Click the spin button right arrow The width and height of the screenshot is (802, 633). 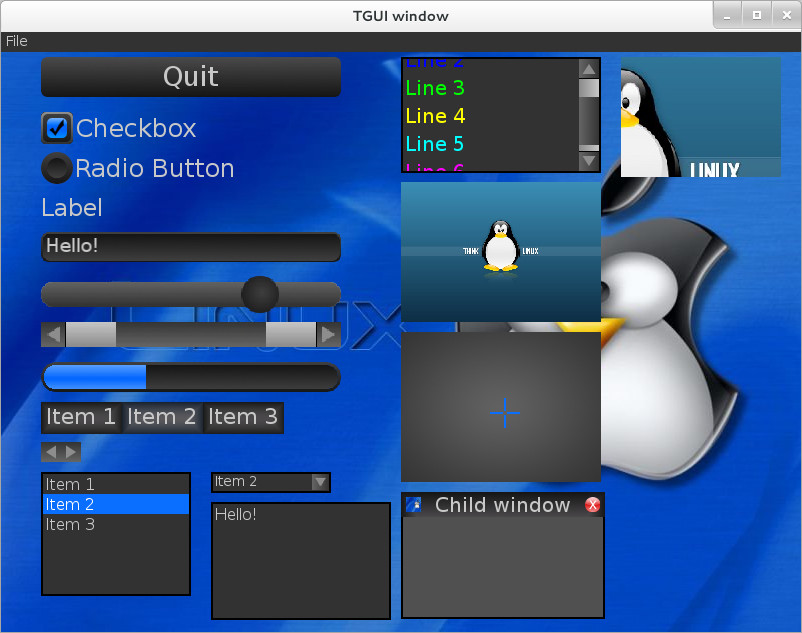point(71,452)
